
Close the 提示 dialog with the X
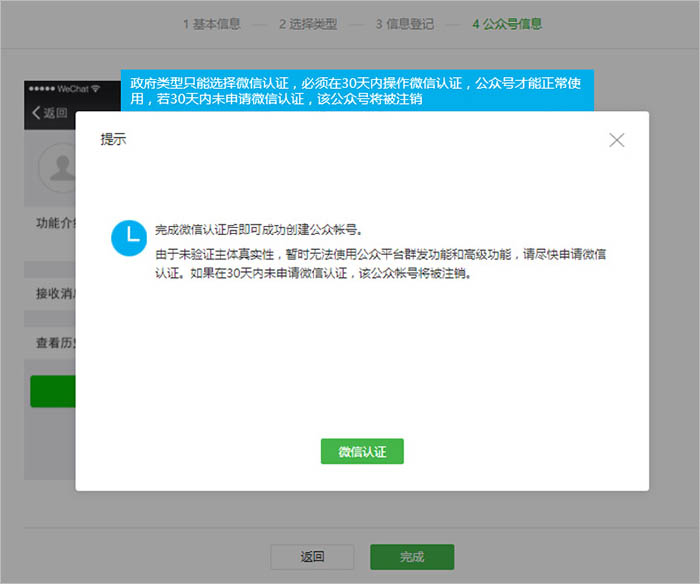[x=617, y=140]
